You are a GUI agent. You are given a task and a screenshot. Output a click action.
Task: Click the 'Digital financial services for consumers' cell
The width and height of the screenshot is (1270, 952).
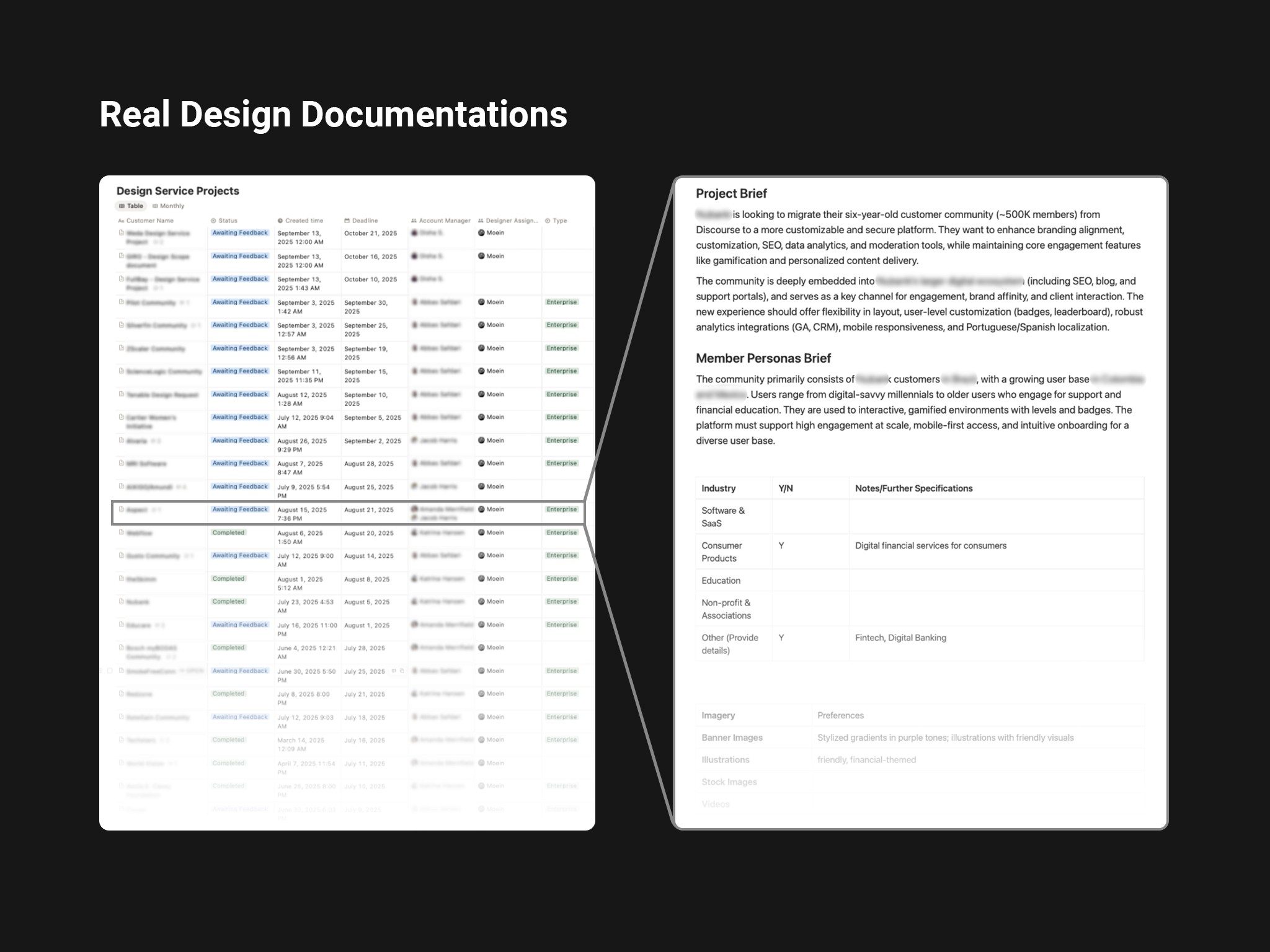click(x=997, y=552)
